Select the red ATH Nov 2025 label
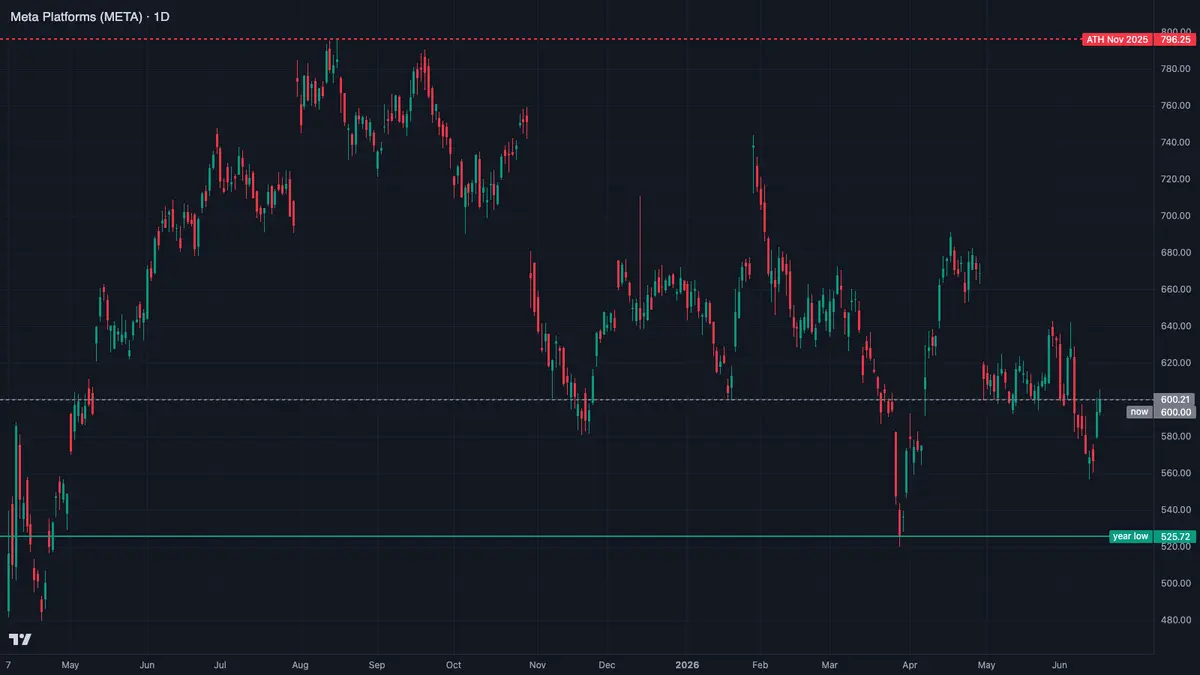 pyautogui.click(x=1118, y=39)
